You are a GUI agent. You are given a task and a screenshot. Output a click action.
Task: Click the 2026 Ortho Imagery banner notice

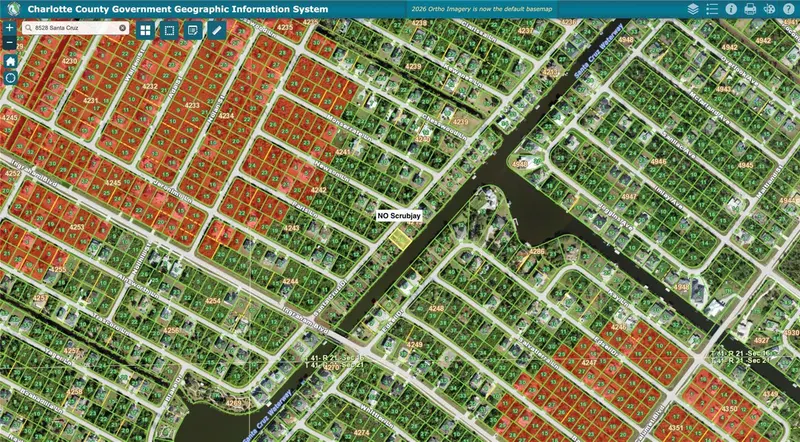(481, 9)
